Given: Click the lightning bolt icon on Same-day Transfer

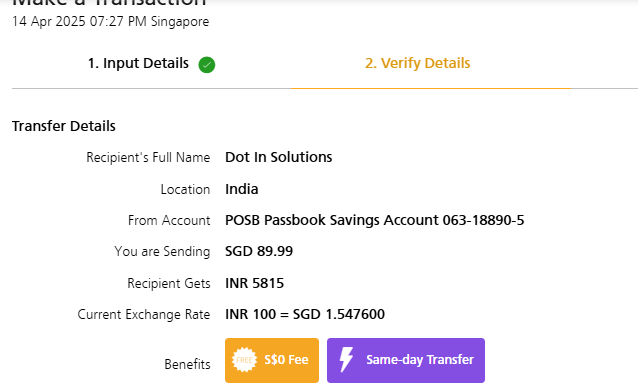Looking at the screenshot, I should pos(346,360).
